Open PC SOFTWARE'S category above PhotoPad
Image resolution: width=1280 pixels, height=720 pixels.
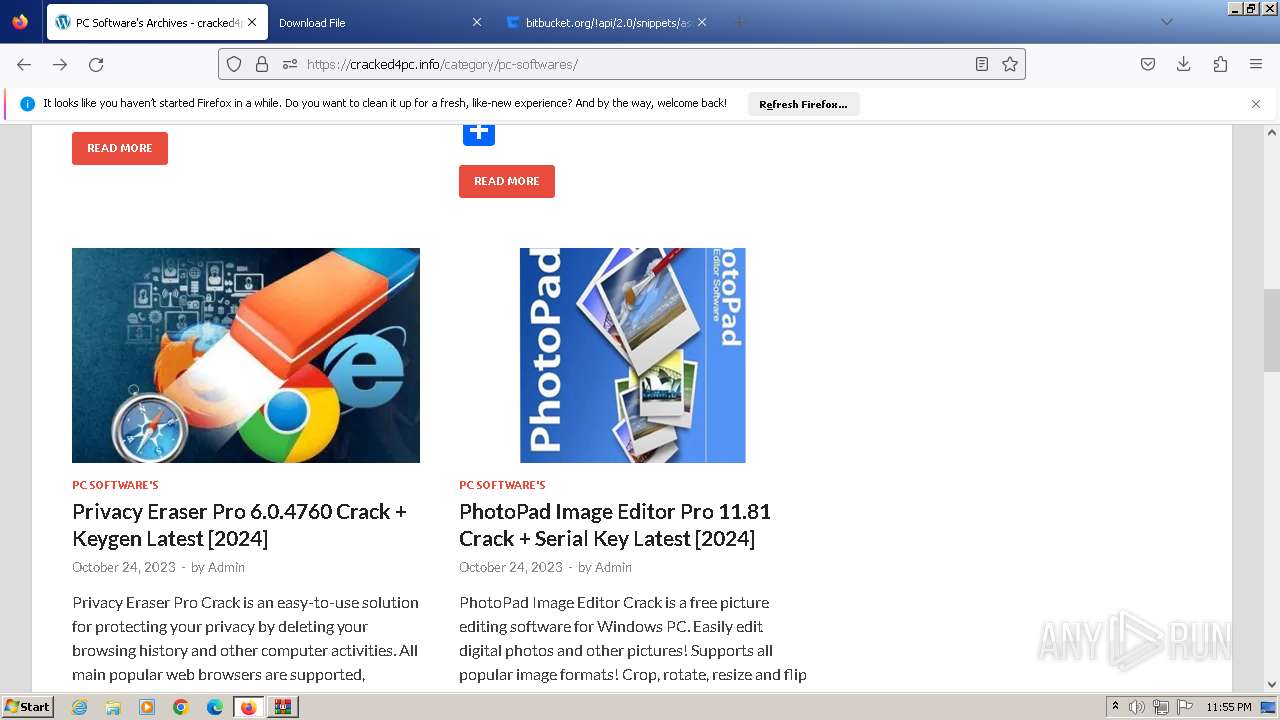point(502,485)
